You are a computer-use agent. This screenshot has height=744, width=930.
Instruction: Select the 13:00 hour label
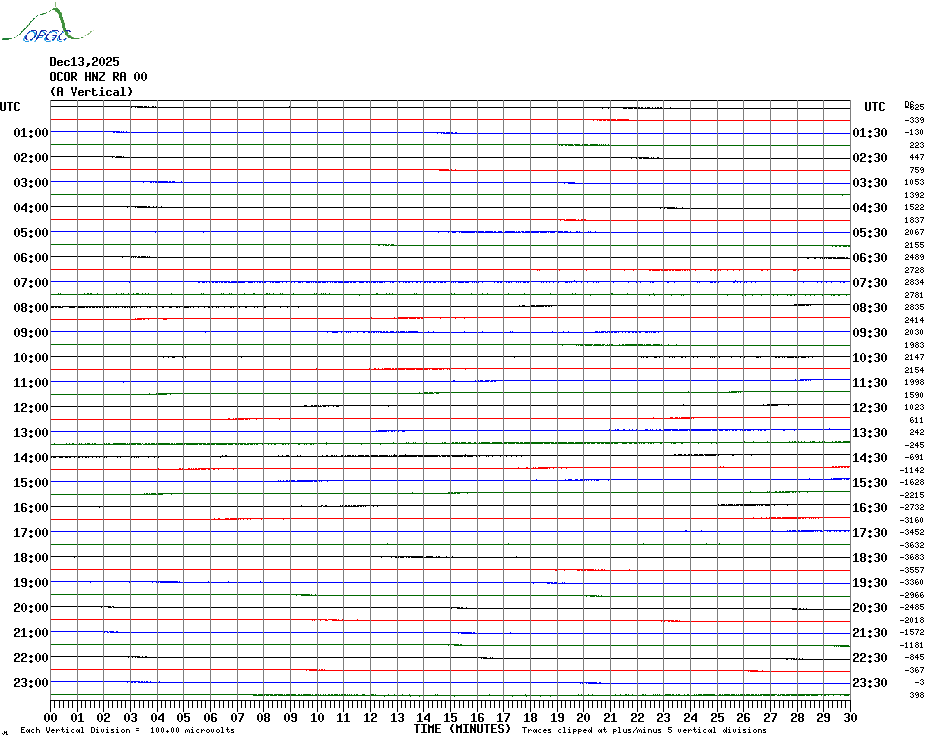[x=31, y=433]
